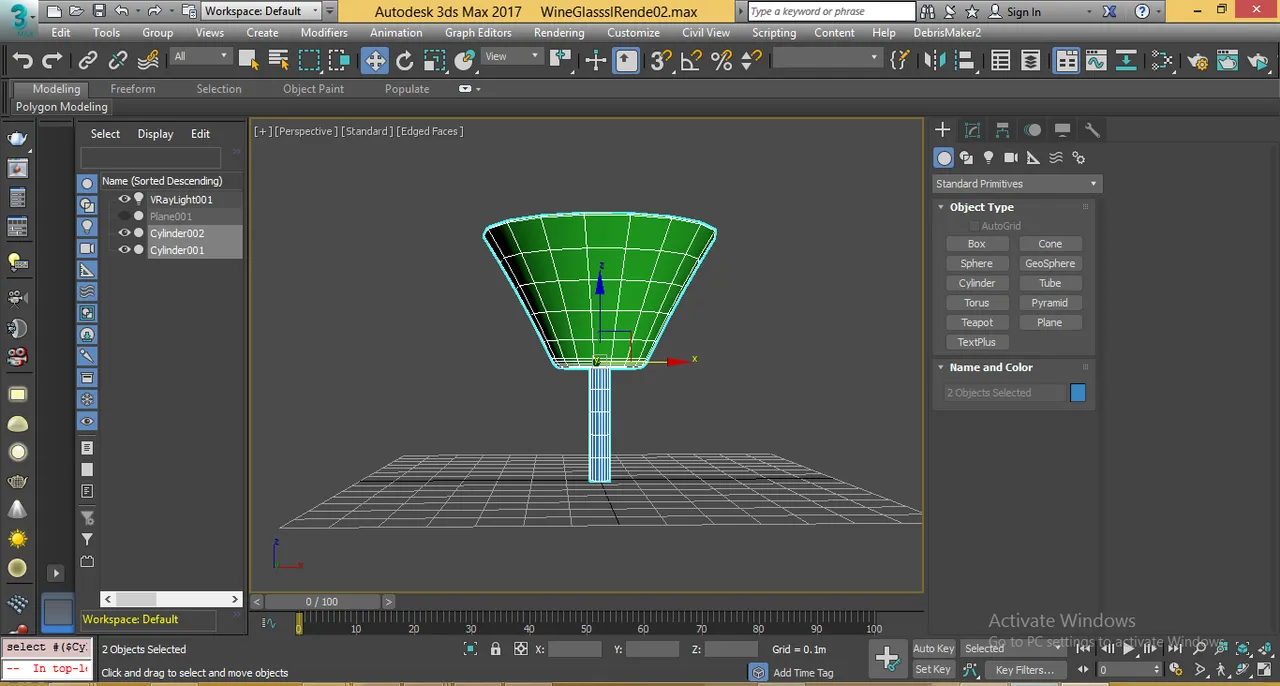Switch Create panel to Shapes category
Viewport: 1280px width, 686px height.
966,158
